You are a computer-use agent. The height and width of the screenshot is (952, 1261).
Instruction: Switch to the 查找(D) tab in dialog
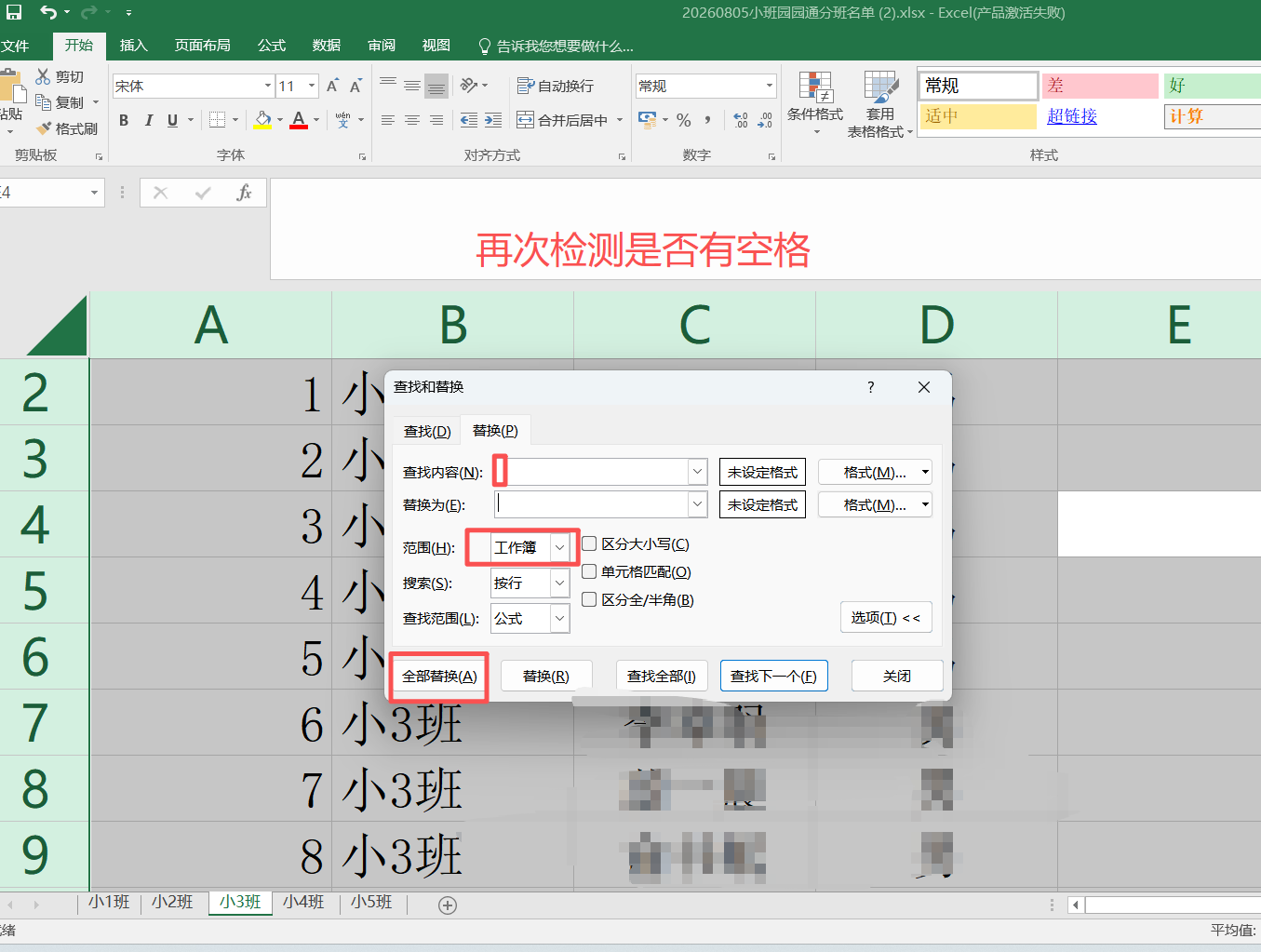click(427, 431)
